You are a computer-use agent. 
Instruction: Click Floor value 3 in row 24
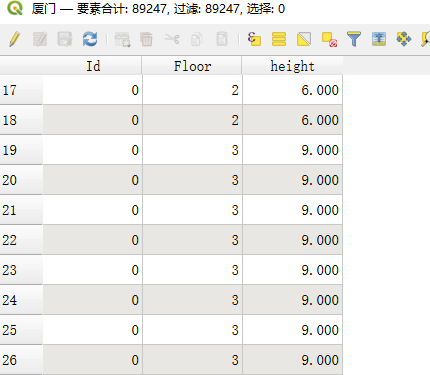click(193, 300)
